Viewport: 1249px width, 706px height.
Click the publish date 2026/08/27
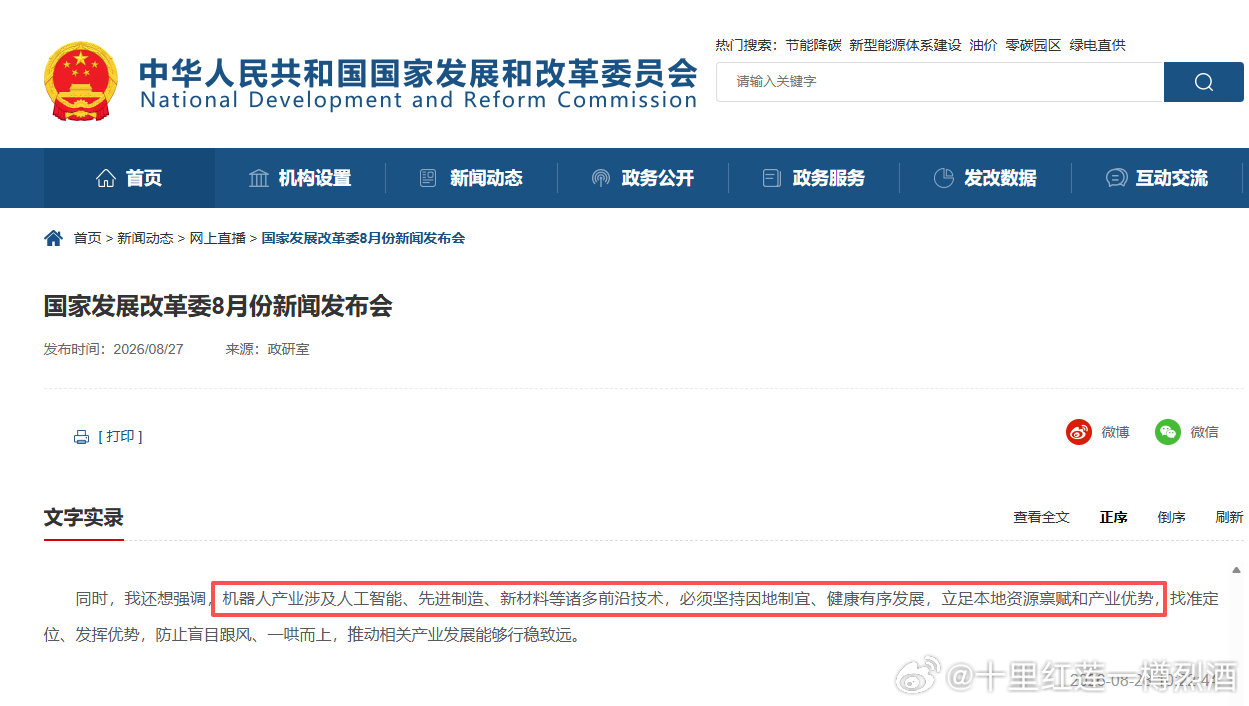click(x=148, y=350)
